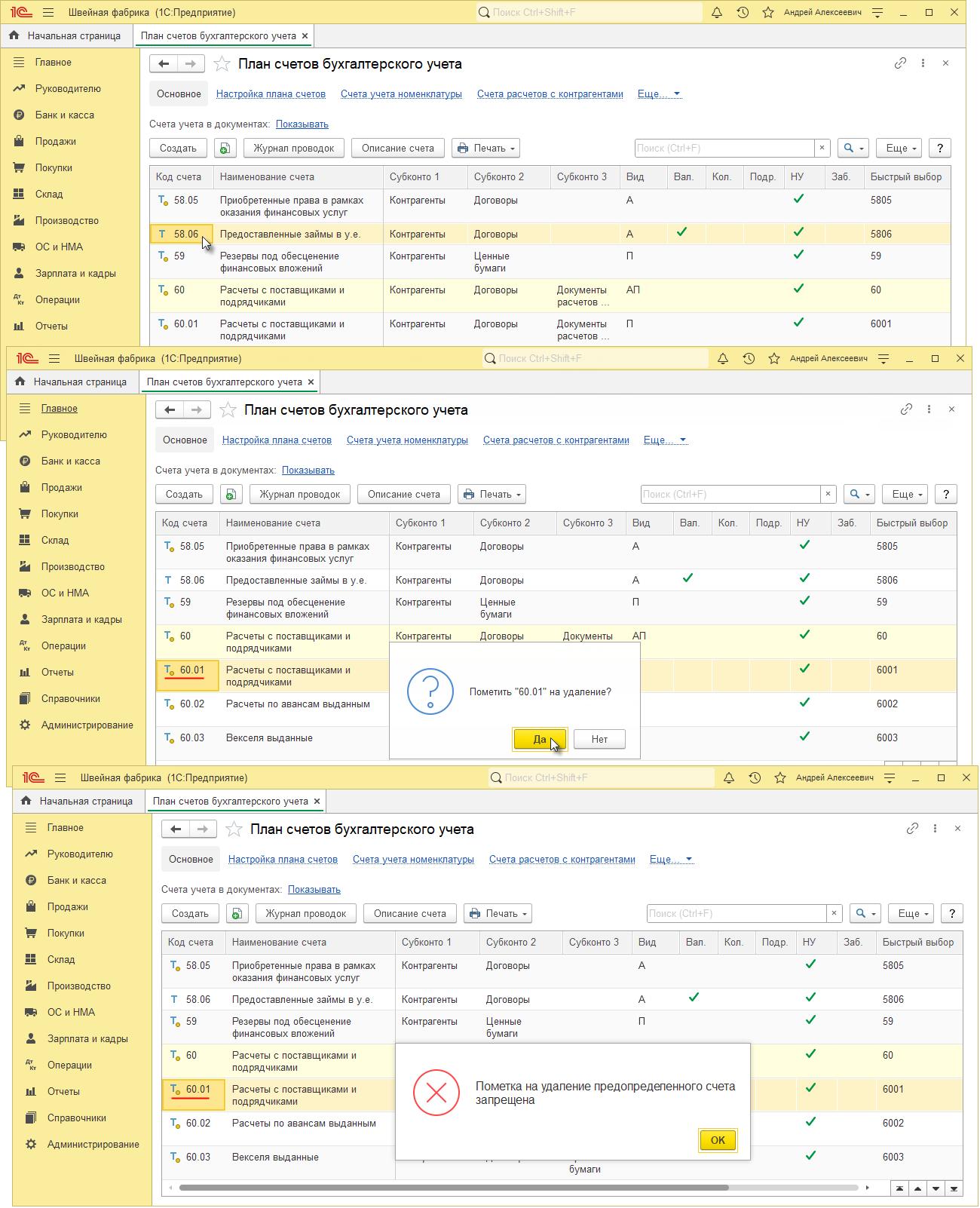Open Производство section in top window sidebar
Viewport: 980px width, 1208px height.
67,221
